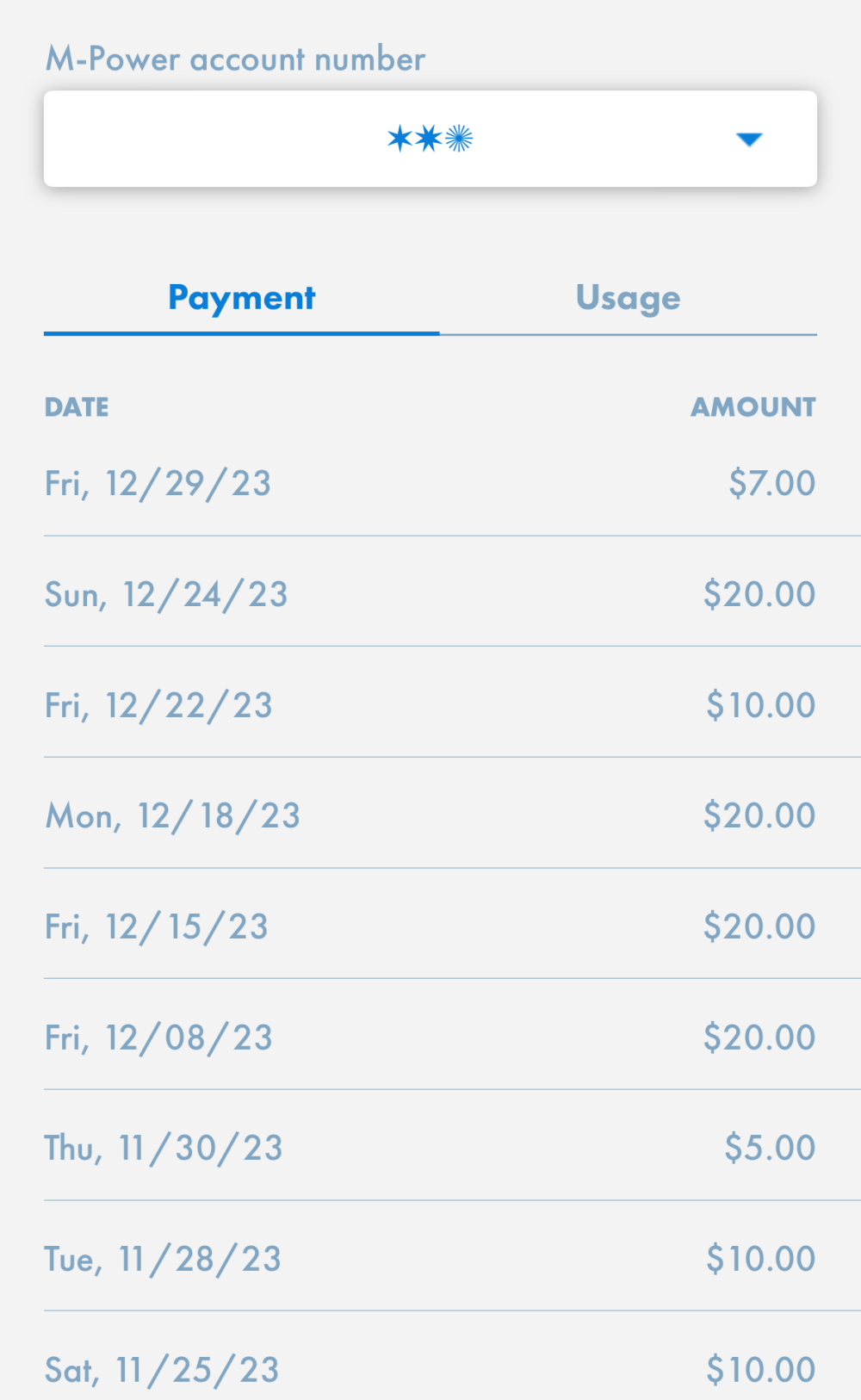The height and width of the screenshot is (1400, 861).
Task: Switch to the Payment tab
Action: (242, 298)
